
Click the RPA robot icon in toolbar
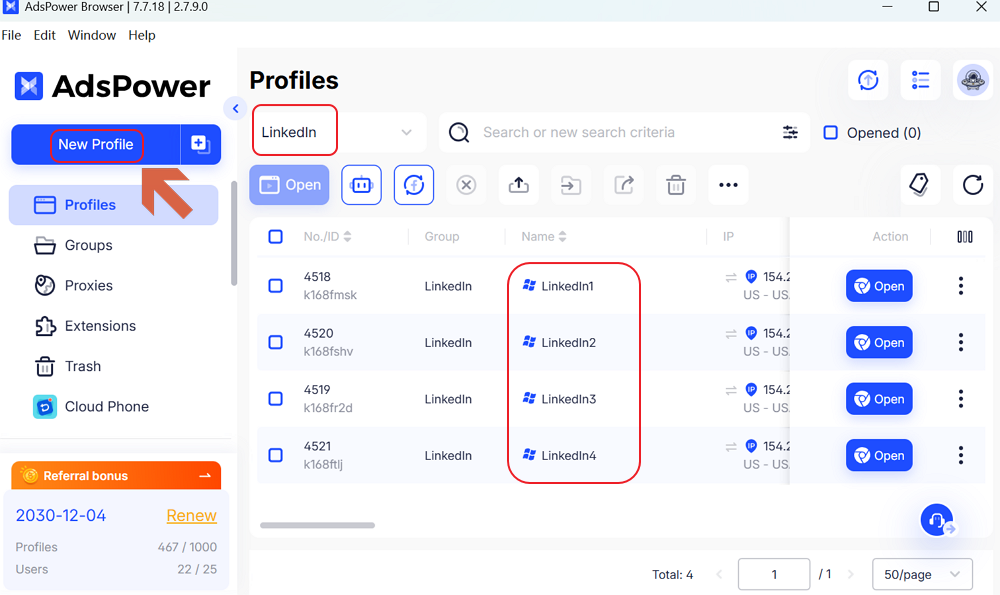tap(361, 185)
